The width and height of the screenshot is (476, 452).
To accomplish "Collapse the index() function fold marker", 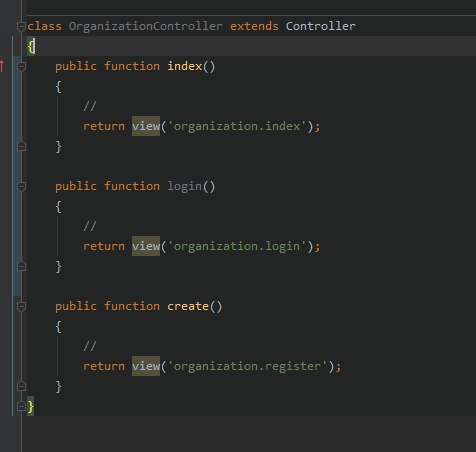I will (x=21, y=66).
